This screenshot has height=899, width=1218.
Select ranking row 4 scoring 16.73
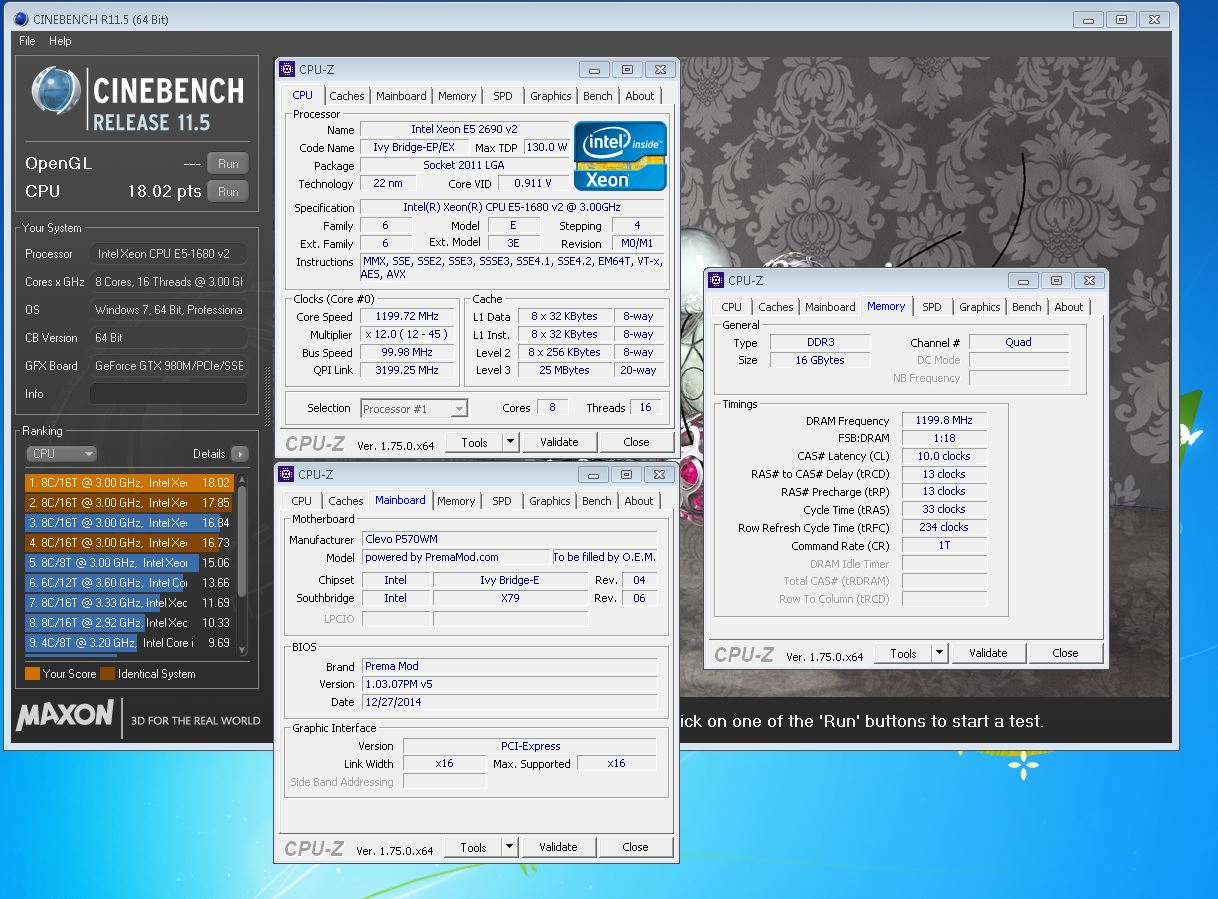click(x=129, y=542)
